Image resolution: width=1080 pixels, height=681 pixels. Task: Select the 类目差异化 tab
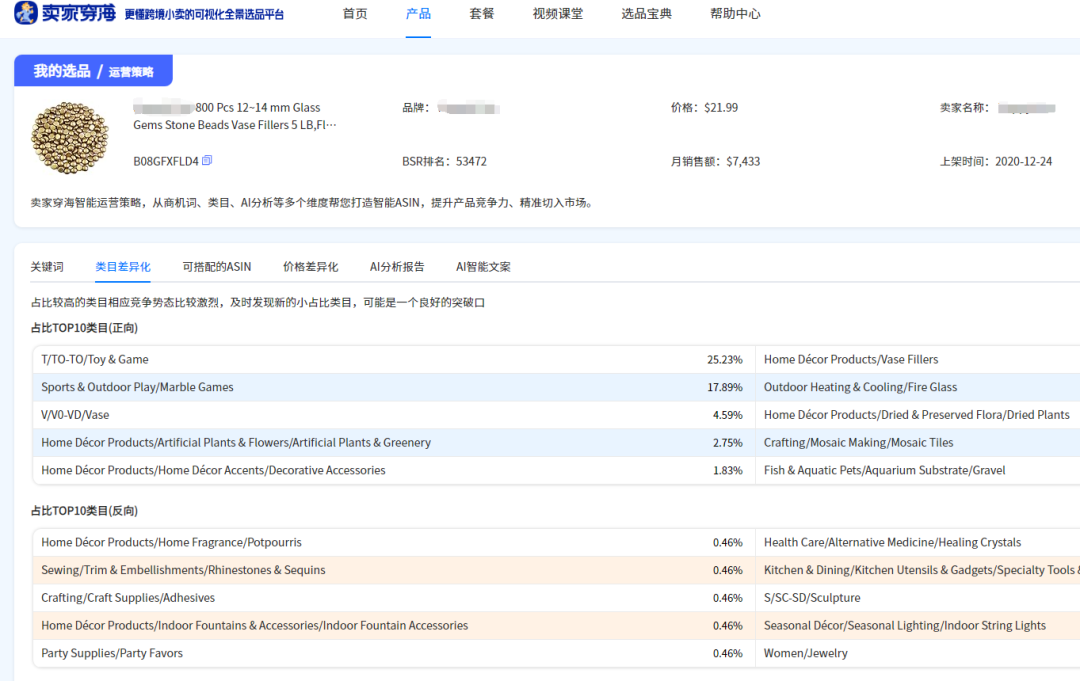coord(123,267)
